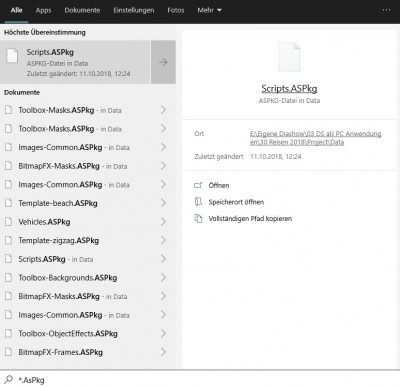Click the Öffnen action
400x387 pixels.
point(219,185)
